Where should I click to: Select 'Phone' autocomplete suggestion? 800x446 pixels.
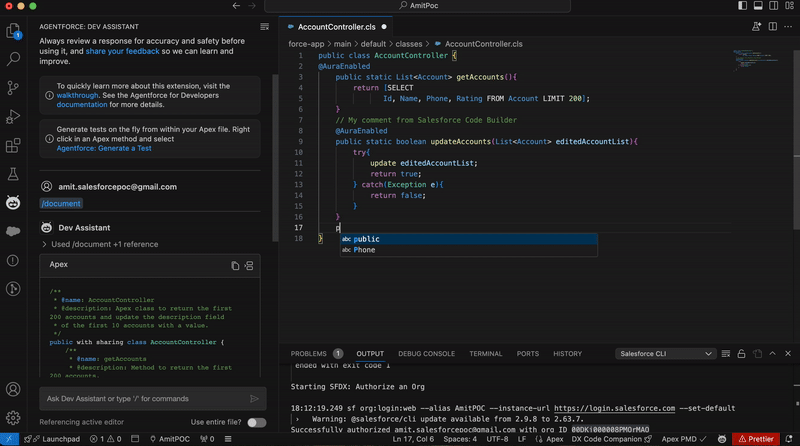469,250
